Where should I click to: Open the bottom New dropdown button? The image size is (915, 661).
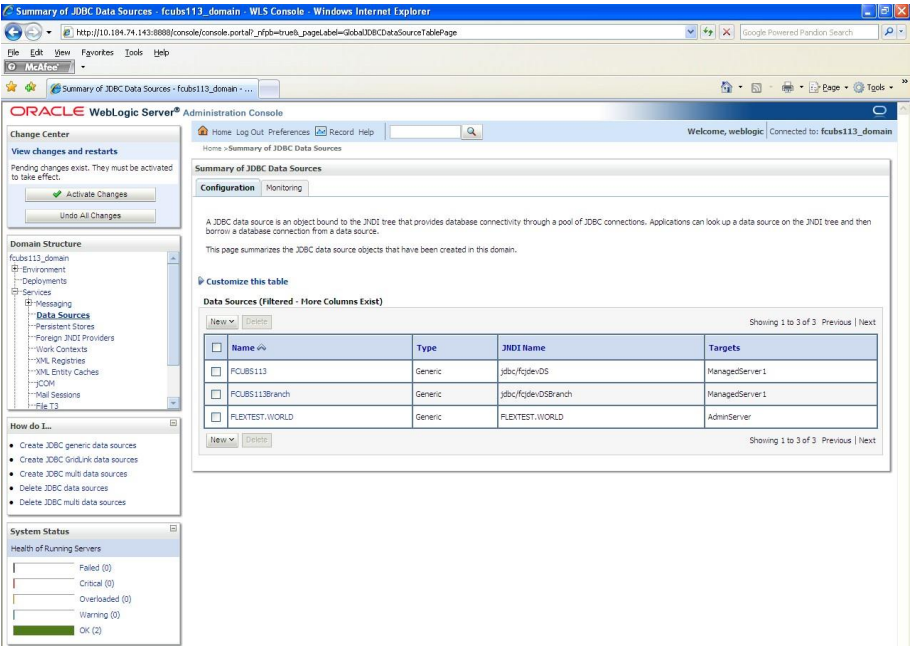[x=222, y=440]
